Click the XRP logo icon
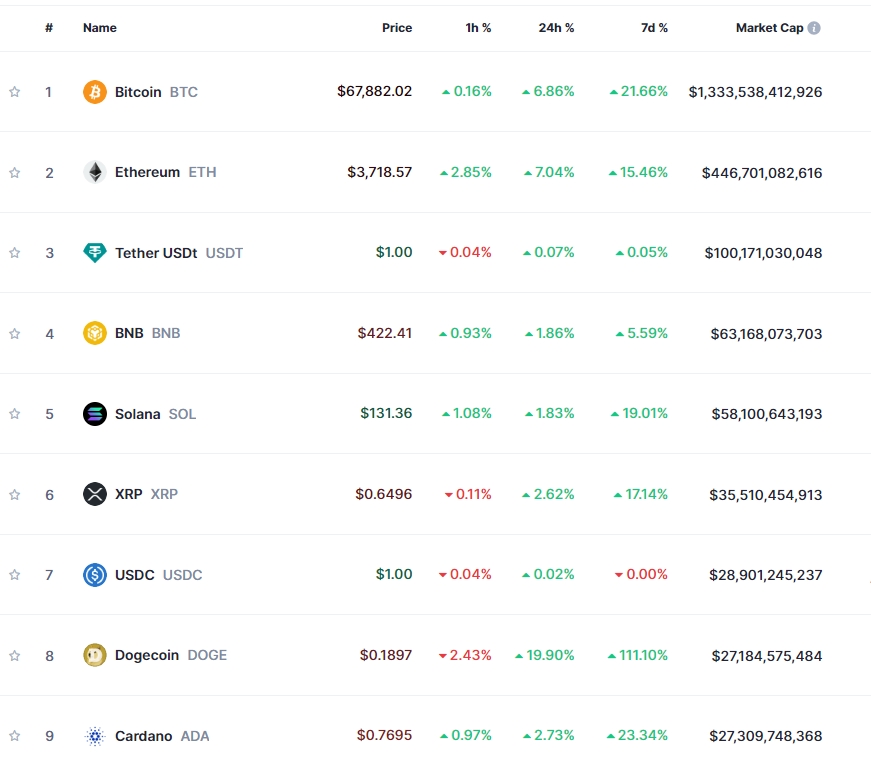The height and width of the screenshot is (765, 871). 93,494
